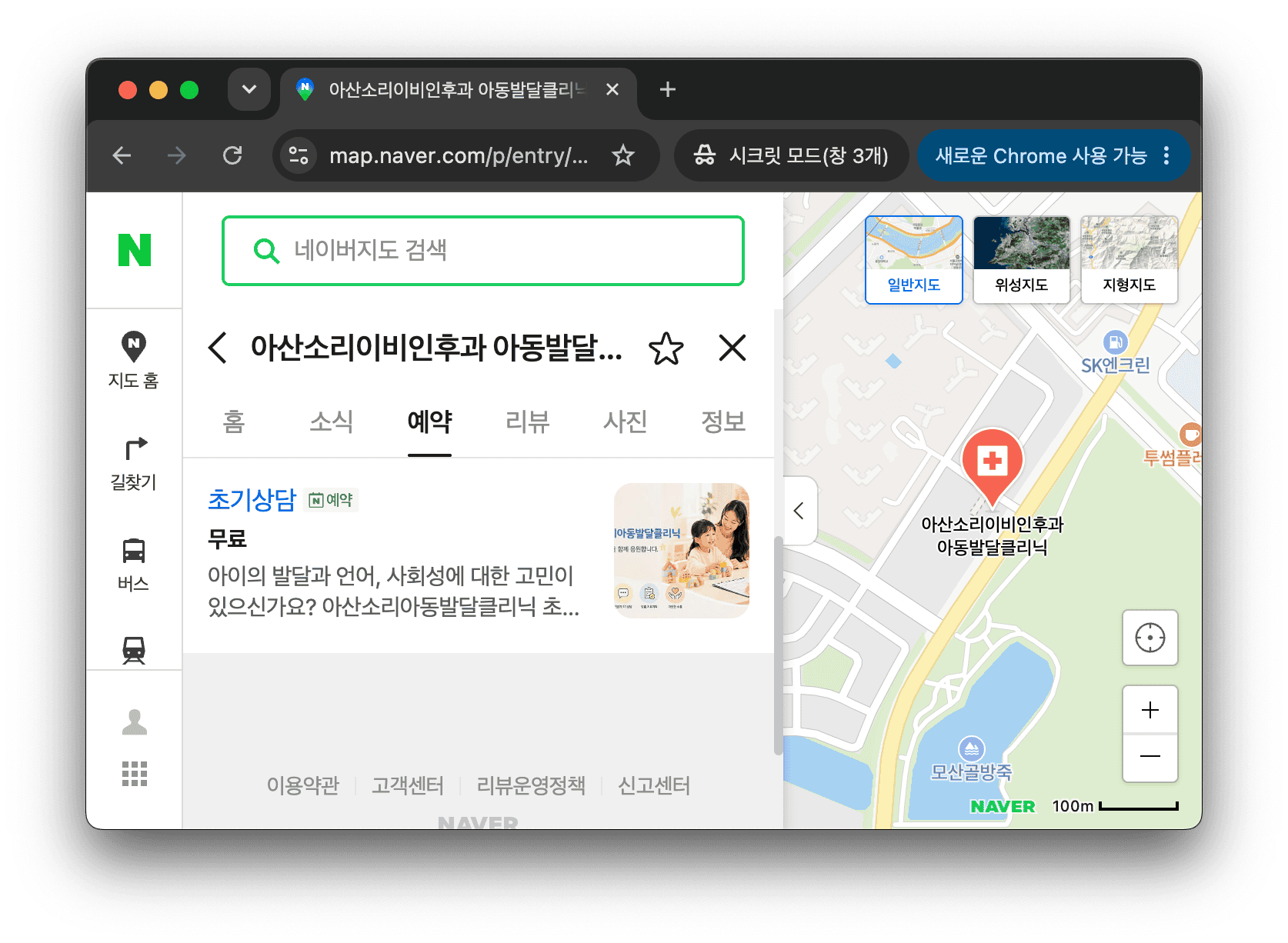
Task: Open 고객센터 footer link
Action: [408, 785]
